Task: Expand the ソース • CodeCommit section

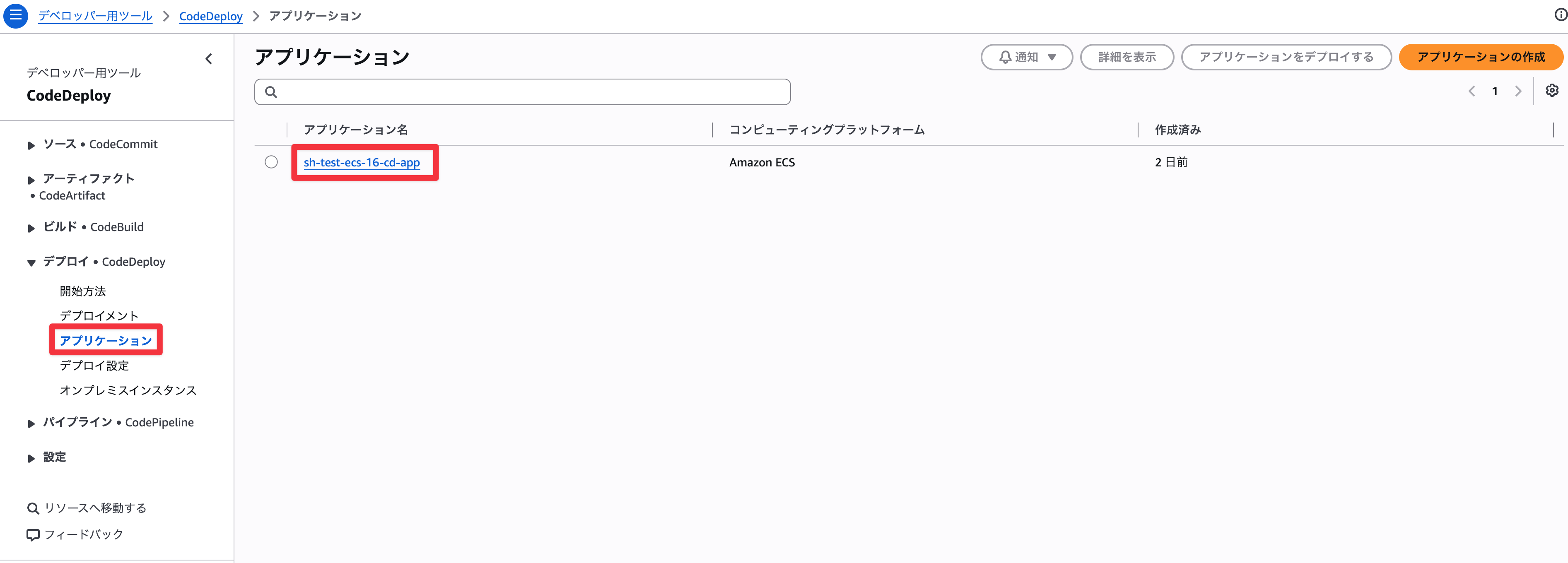Action: 31,145
